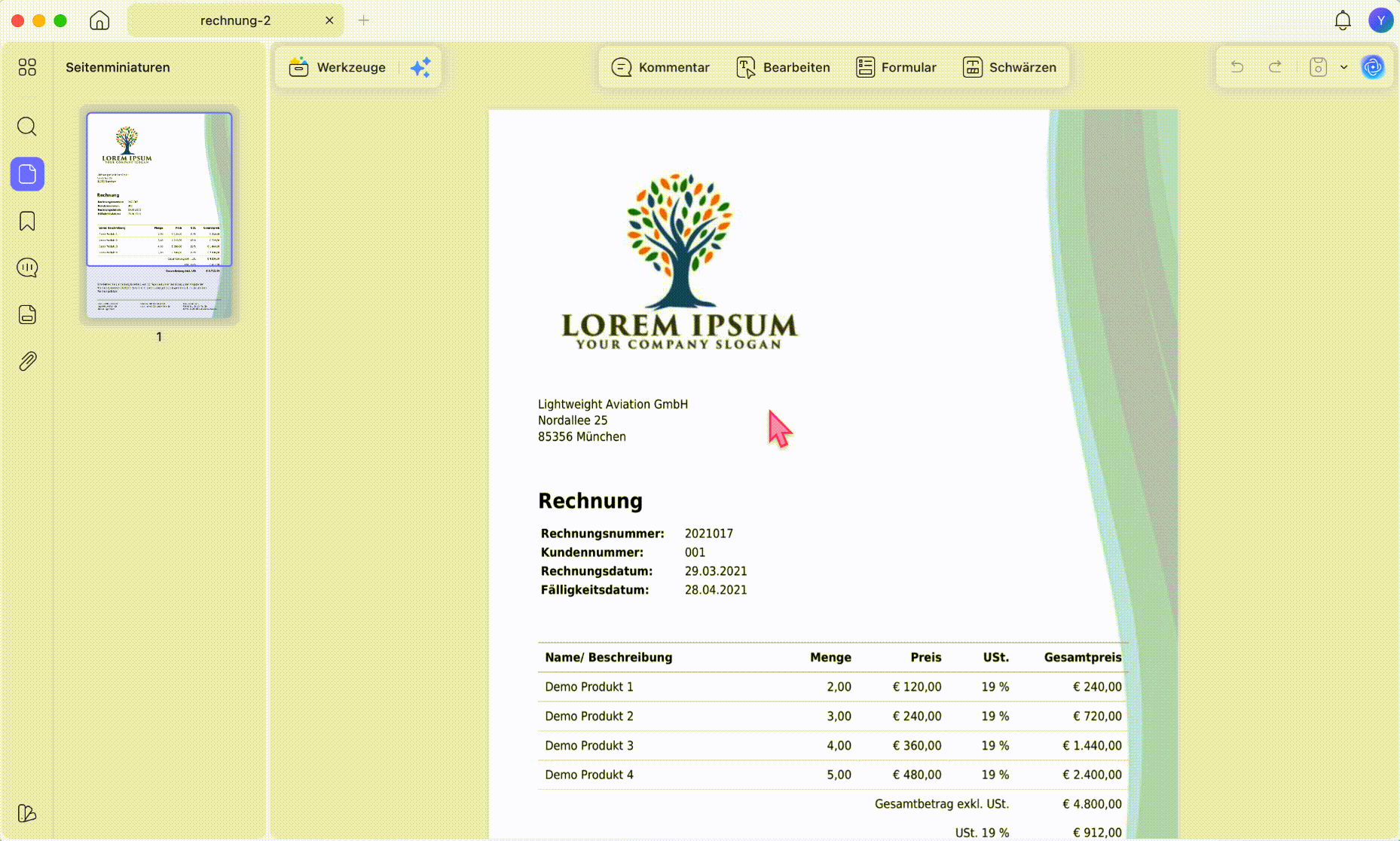Image resolution: width=1400 pixels, height=841 pixels.
Task: Switch to Bearbeiten mode
Action: pos(783,67)
